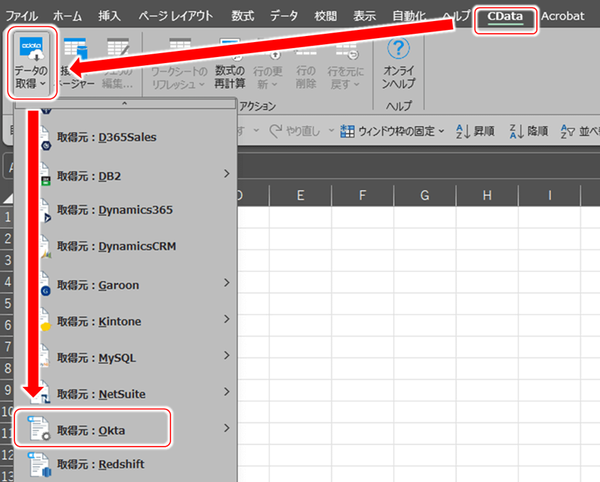Screen dimensions: 600x482
Task: Switch to the Acrobat tab
Action: 562,16
